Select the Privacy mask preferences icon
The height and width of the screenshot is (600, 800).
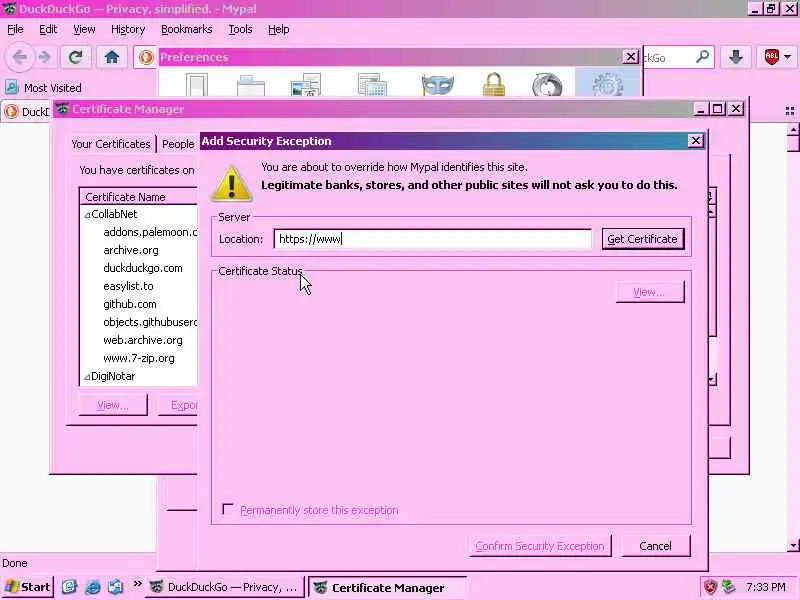click(x=438, y=85)
